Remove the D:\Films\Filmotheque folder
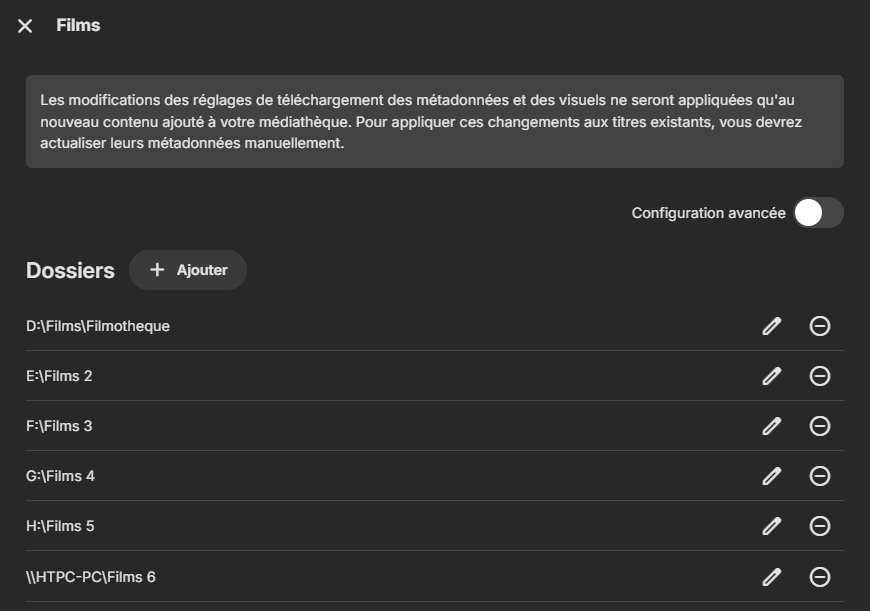 pyautogui.click(x=819, y=326)
